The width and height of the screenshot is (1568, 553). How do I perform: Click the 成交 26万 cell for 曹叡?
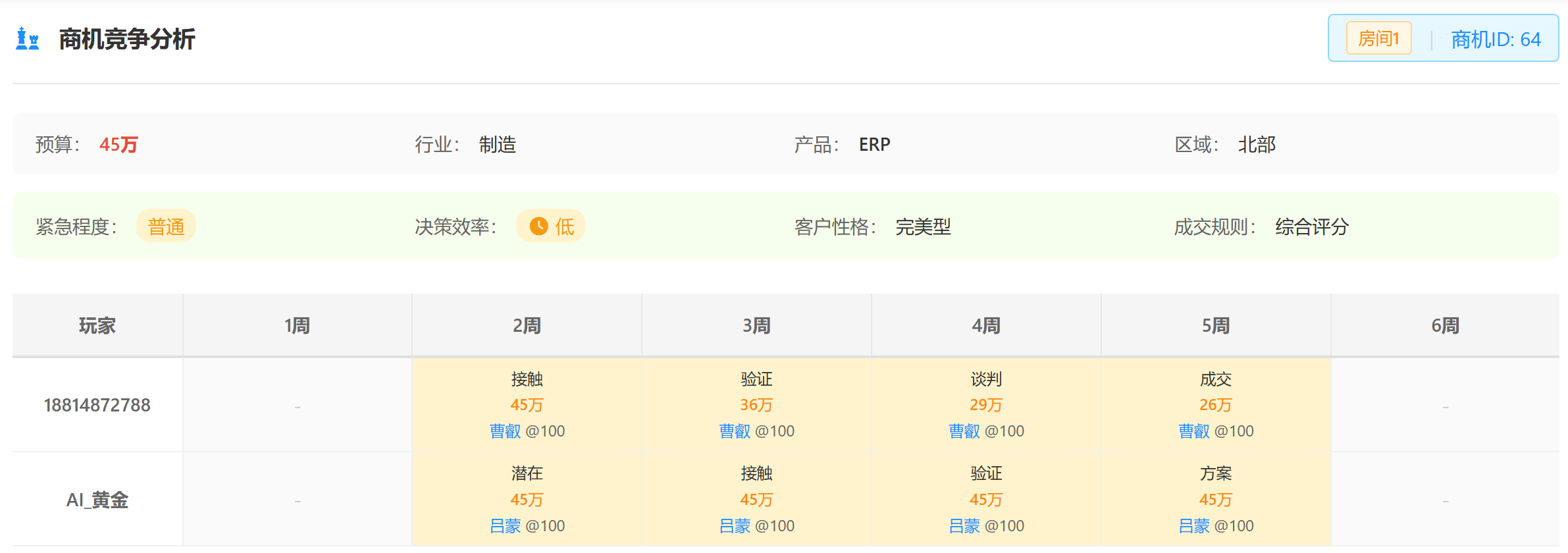1215,405
